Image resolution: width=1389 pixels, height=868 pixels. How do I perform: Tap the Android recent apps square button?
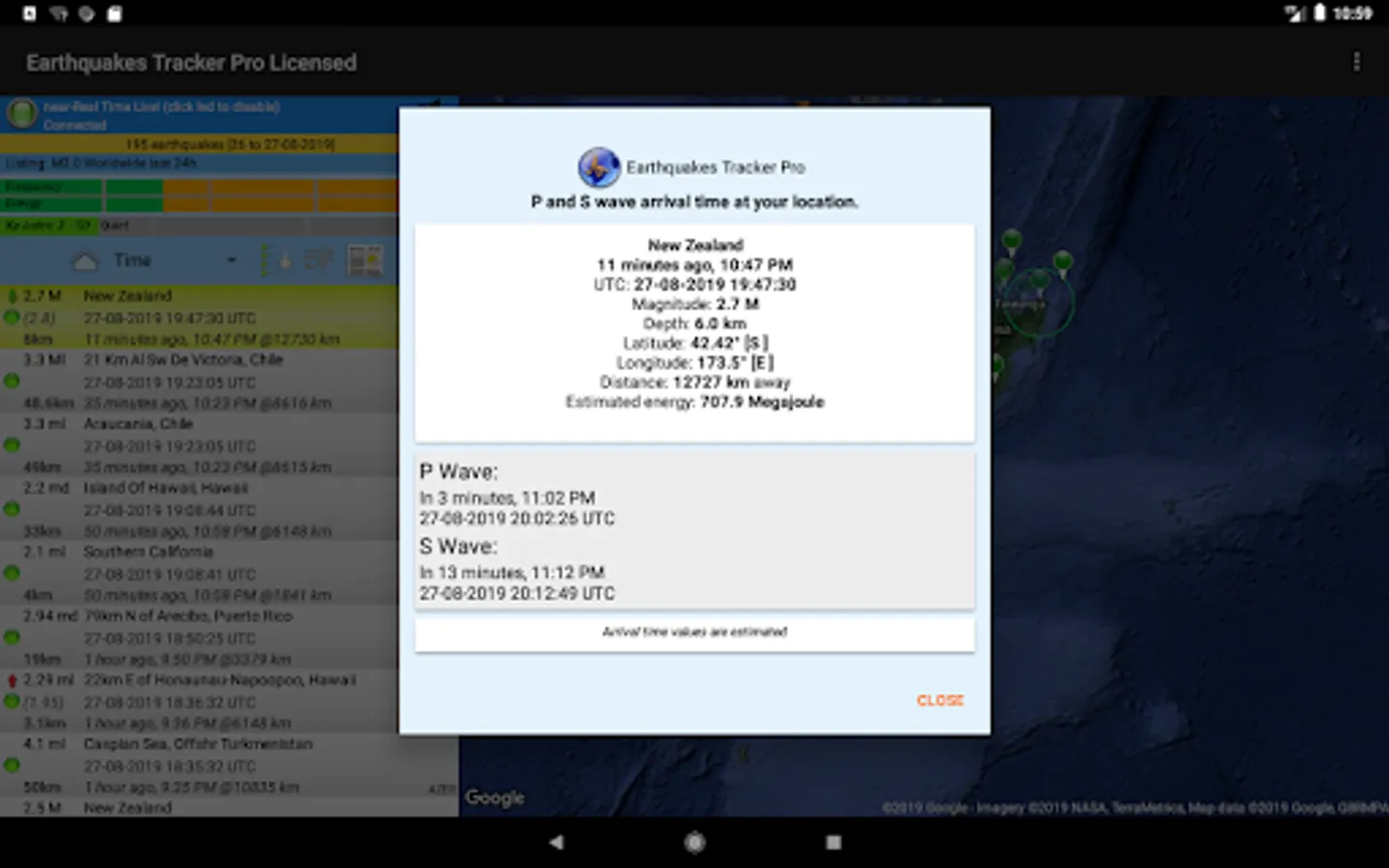pyautogui.click(x=833, y=842)
